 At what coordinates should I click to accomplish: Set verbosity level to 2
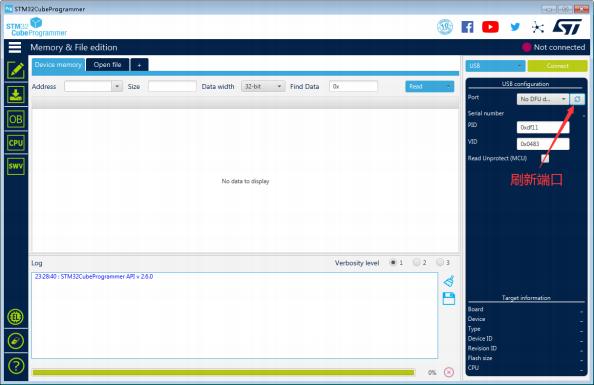[417, 262]
